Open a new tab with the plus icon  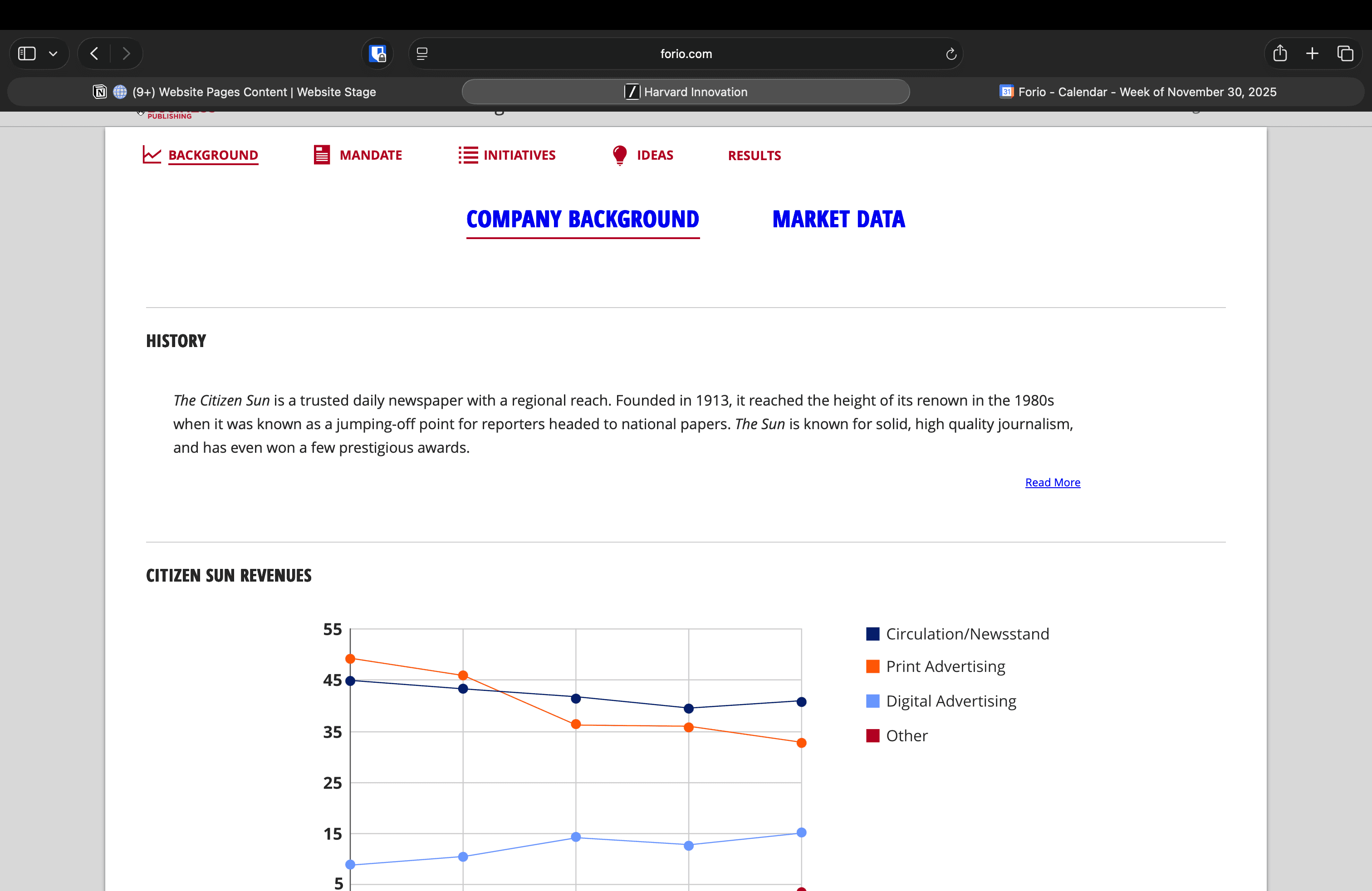click(1312, 54)
